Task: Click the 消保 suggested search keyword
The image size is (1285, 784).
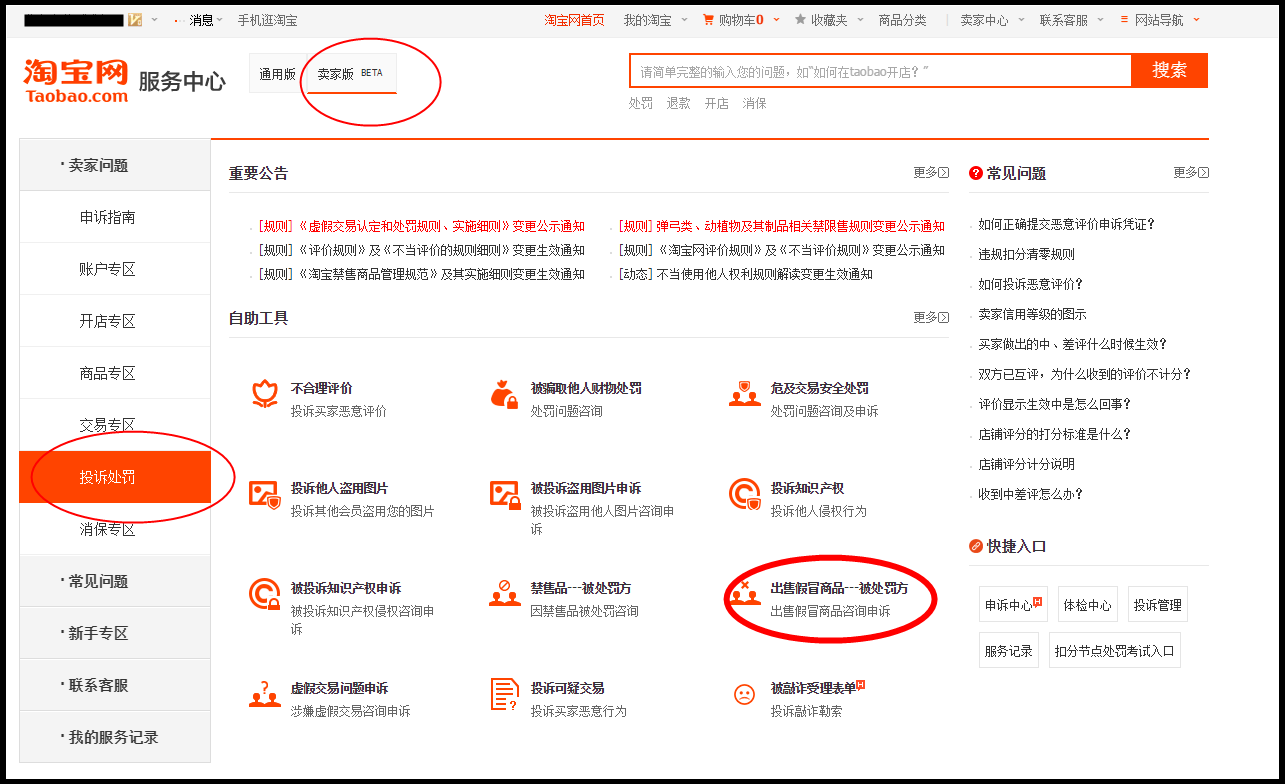Action: click(x=755, y=103)
